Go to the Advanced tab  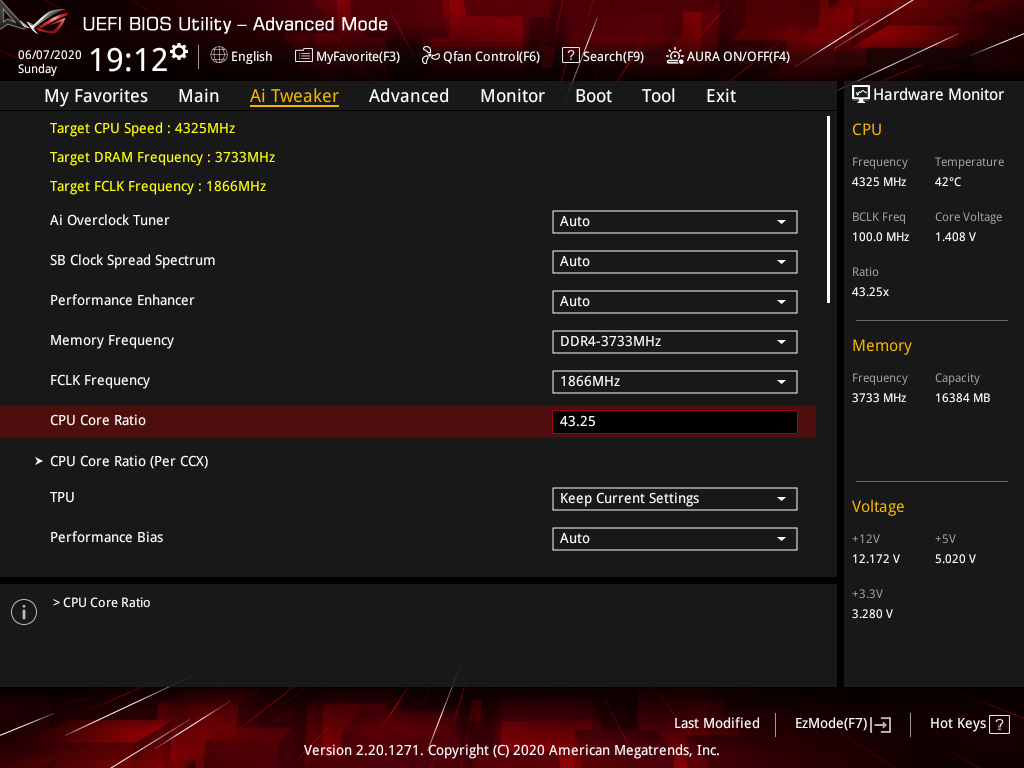[x=409, y=96]
